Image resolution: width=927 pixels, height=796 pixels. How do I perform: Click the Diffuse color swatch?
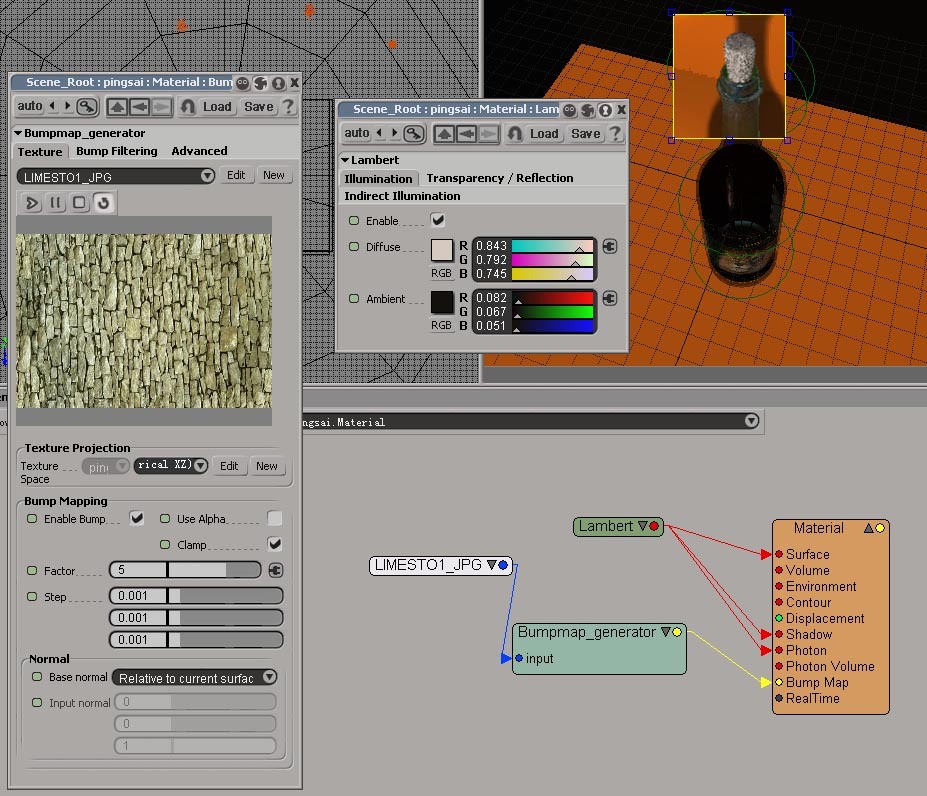pyautogui.click(x=442, y=250)
